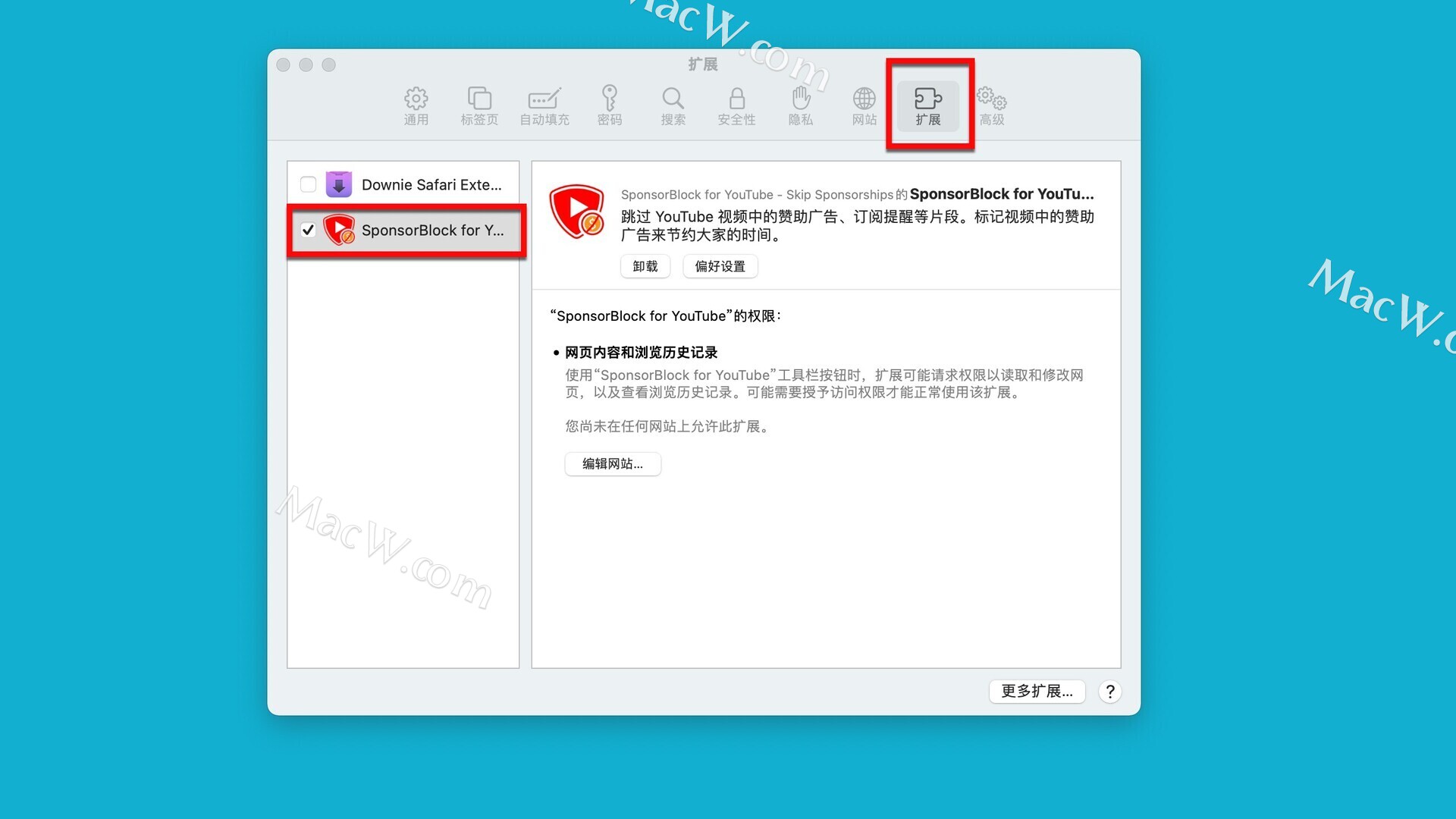Click the large SponsorBlock logo in details
Viewport: 1456px width, 819px height.
576,212
